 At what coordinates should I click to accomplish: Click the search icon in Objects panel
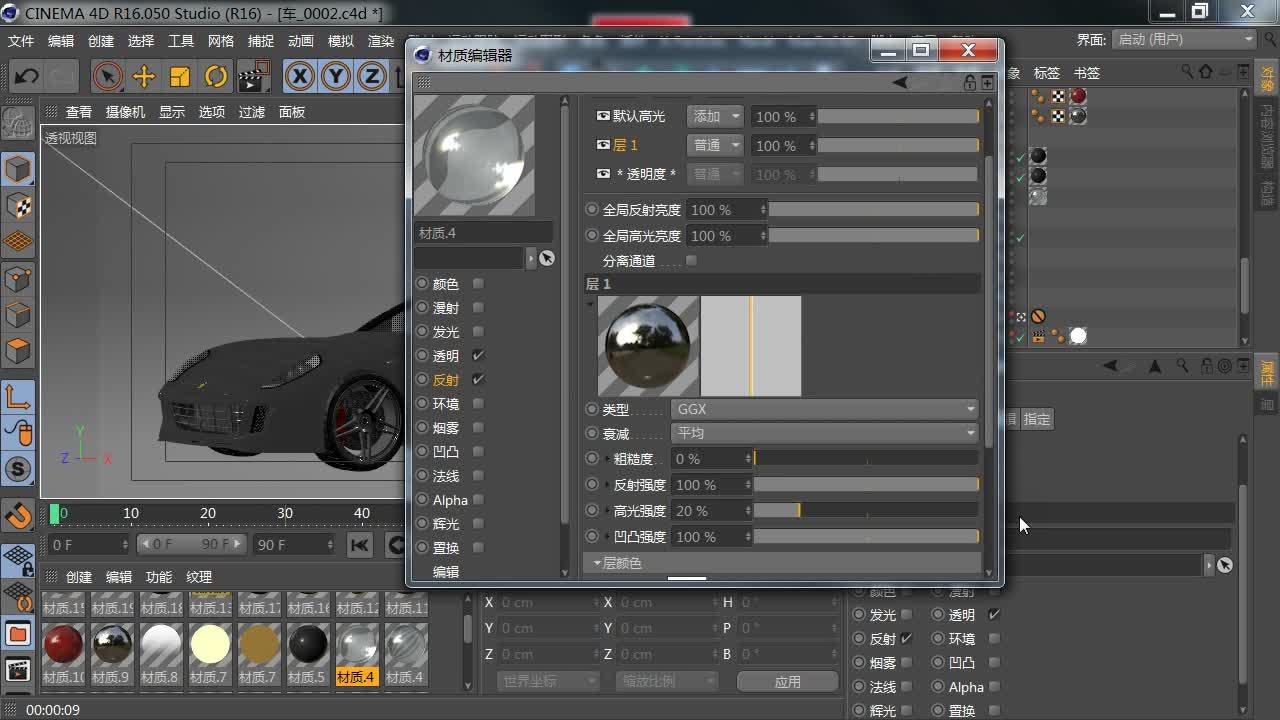tap(1187, 72)
